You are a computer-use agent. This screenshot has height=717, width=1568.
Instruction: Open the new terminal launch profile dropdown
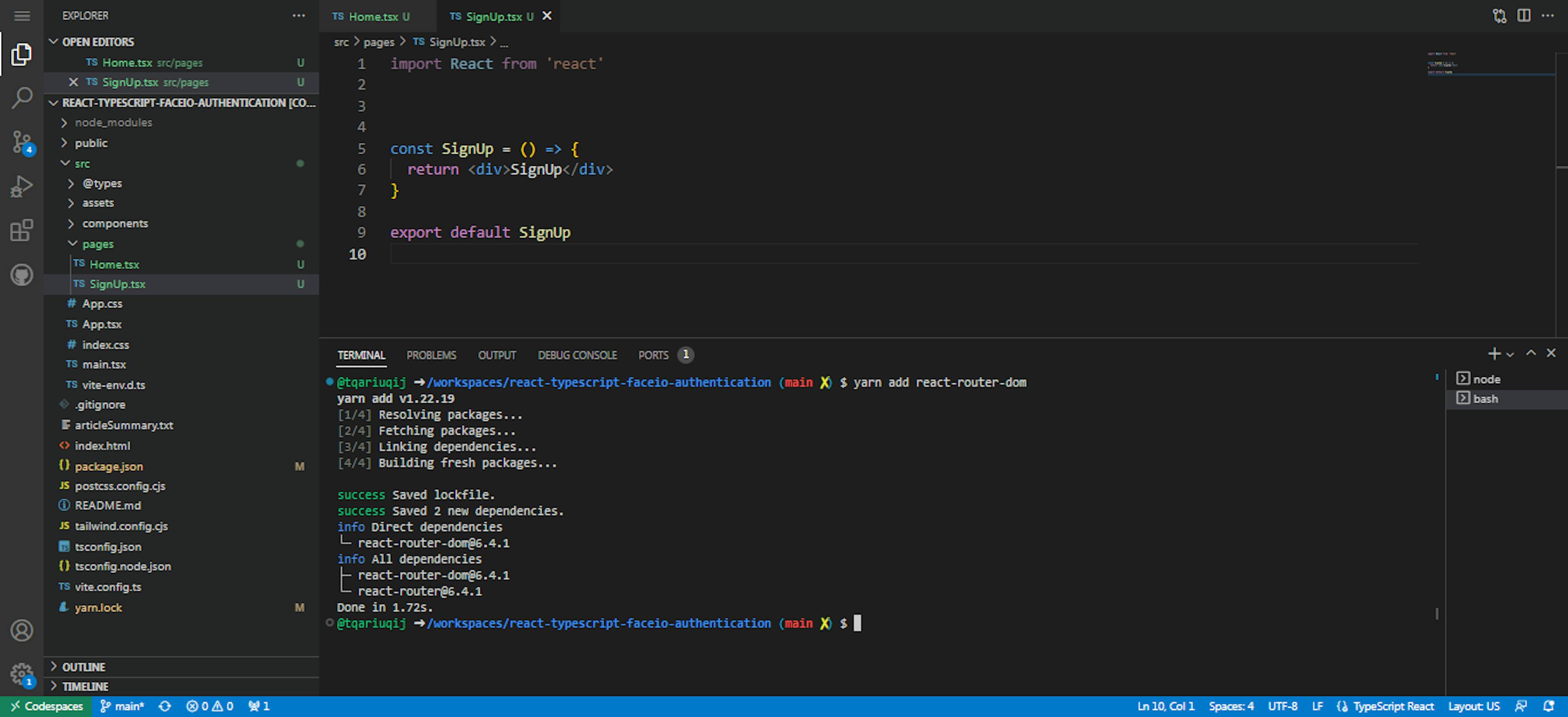pyautogui.click(x=1510, y=355)
